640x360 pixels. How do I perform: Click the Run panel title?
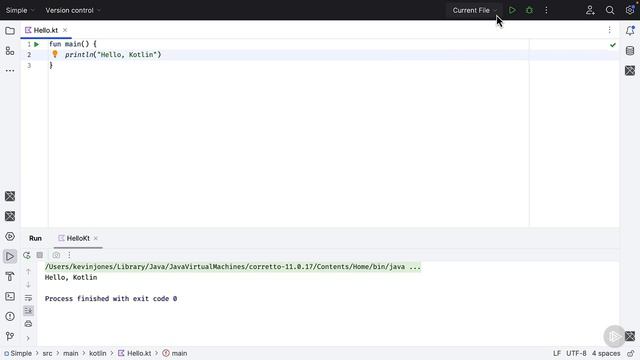[x=36, y=238]
